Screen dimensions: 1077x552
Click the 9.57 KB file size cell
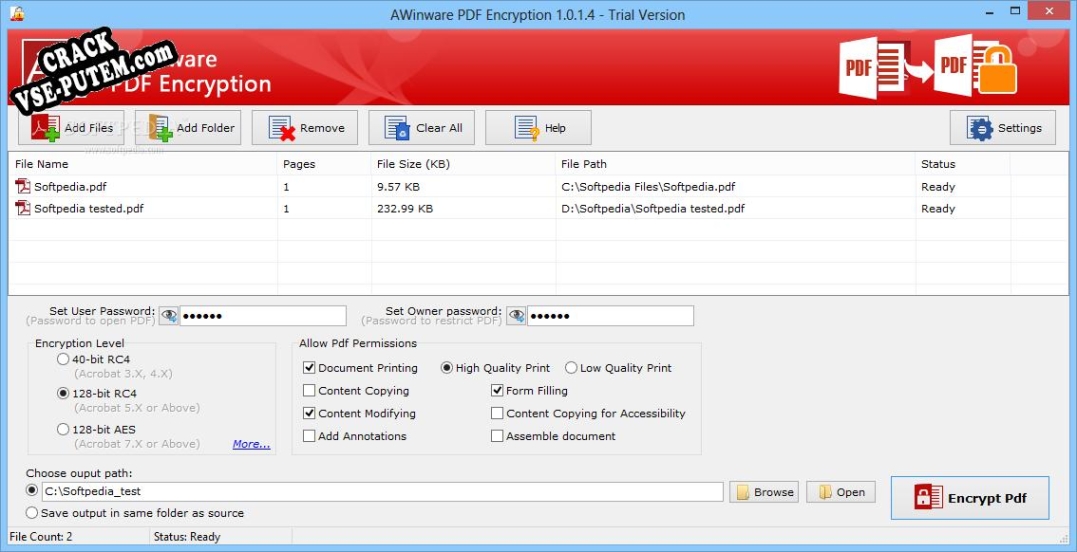click(398, 187)
